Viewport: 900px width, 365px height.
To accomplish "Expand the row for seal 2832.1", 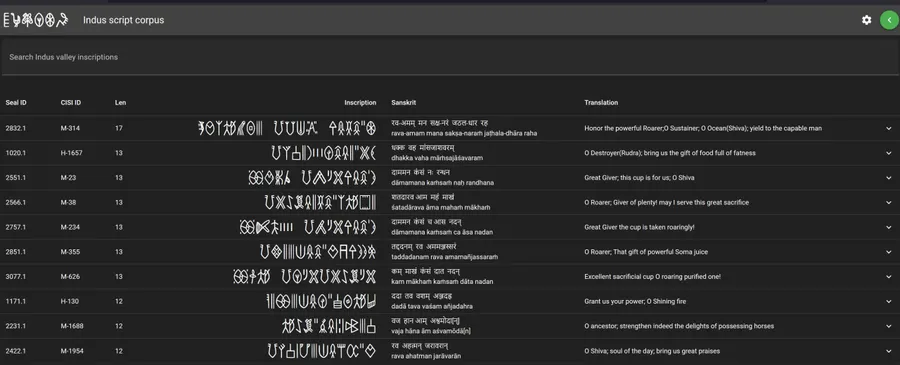I will pyautogui.click(x=889, y=129).
